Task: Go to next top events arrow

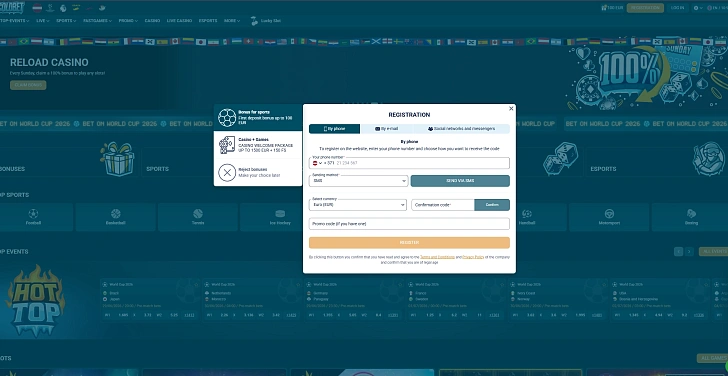Action: point(689,251)
